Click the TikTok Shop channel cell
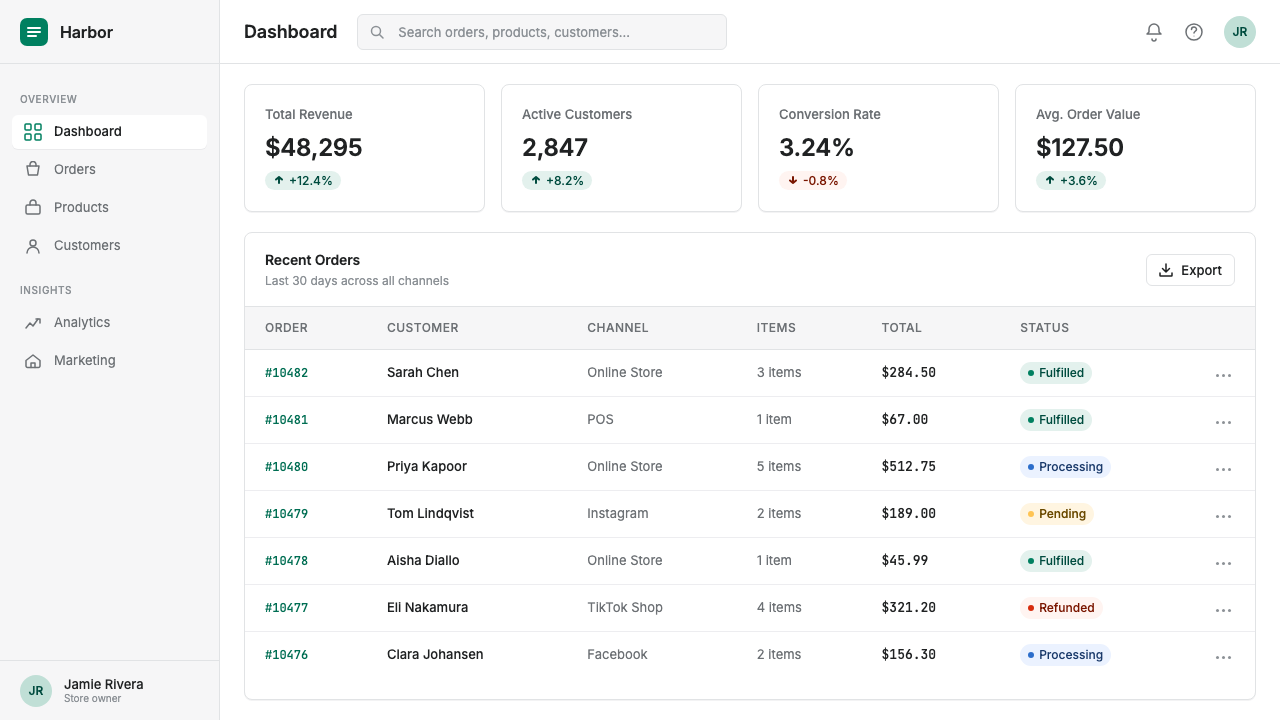This screenshot has height=720, width=1280. pyautogui.click(x=625, y=608)
